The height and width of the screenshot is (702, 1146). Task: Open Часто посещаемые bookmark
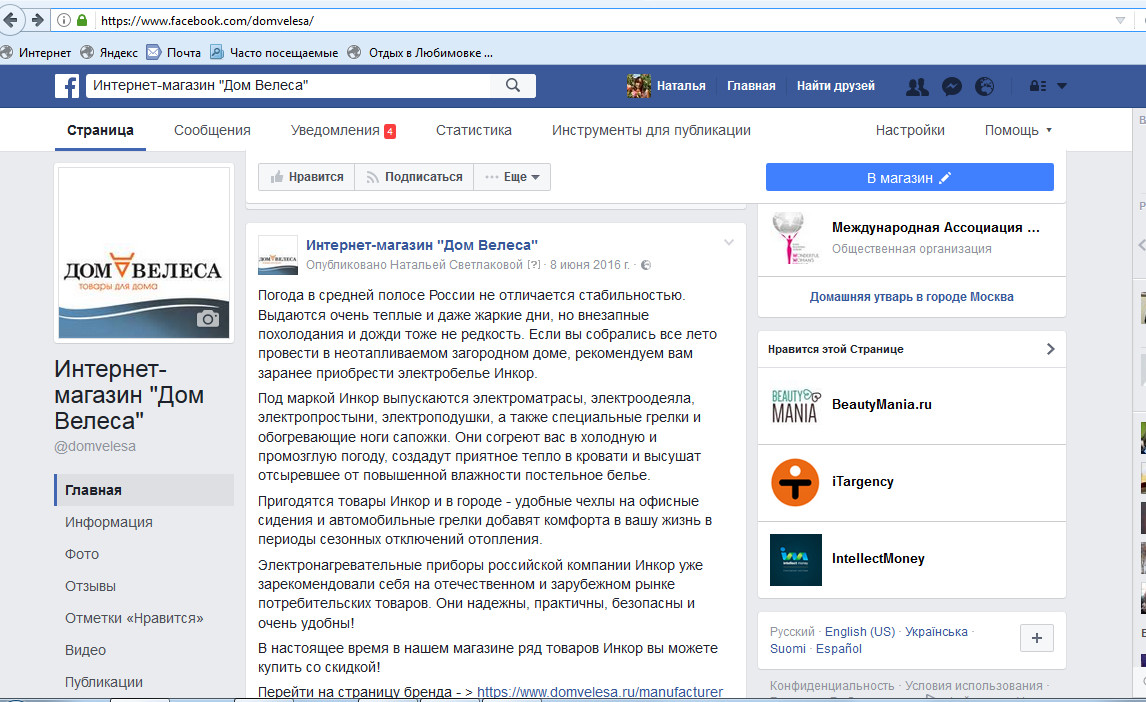pyautogui.click(x=274, y=53)
